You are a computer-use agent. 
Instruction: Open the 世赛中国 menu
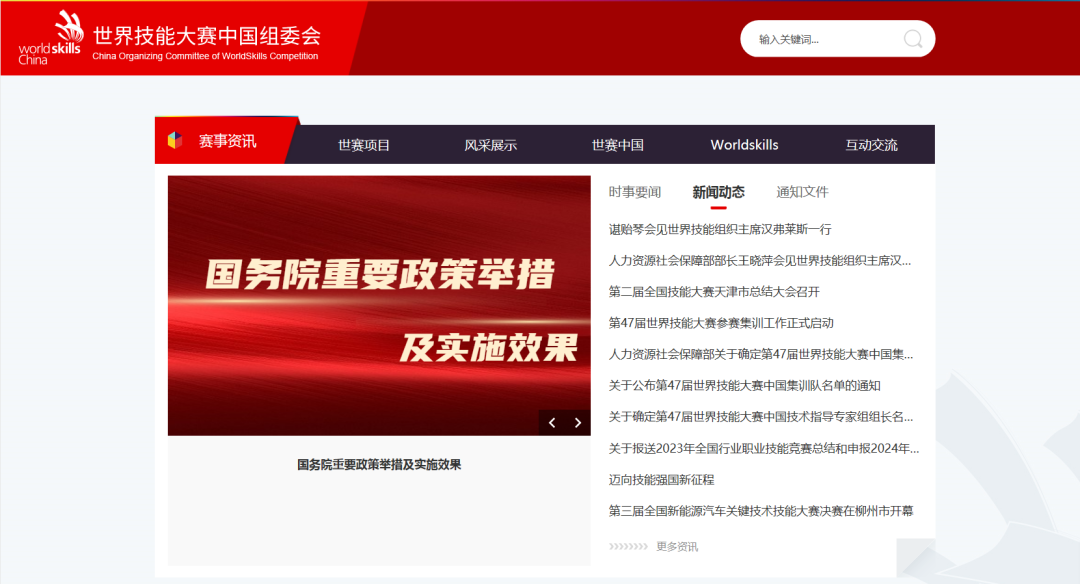(x=617, y=145)
